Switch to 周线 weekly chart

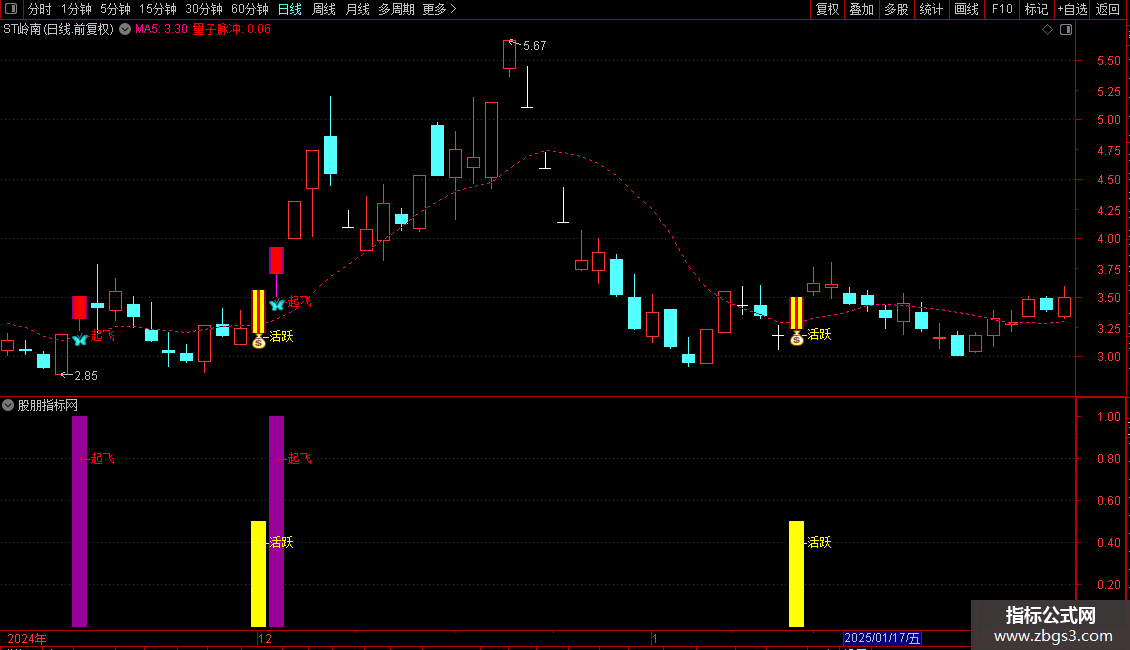pyautogui.click(x=324, y=9)
